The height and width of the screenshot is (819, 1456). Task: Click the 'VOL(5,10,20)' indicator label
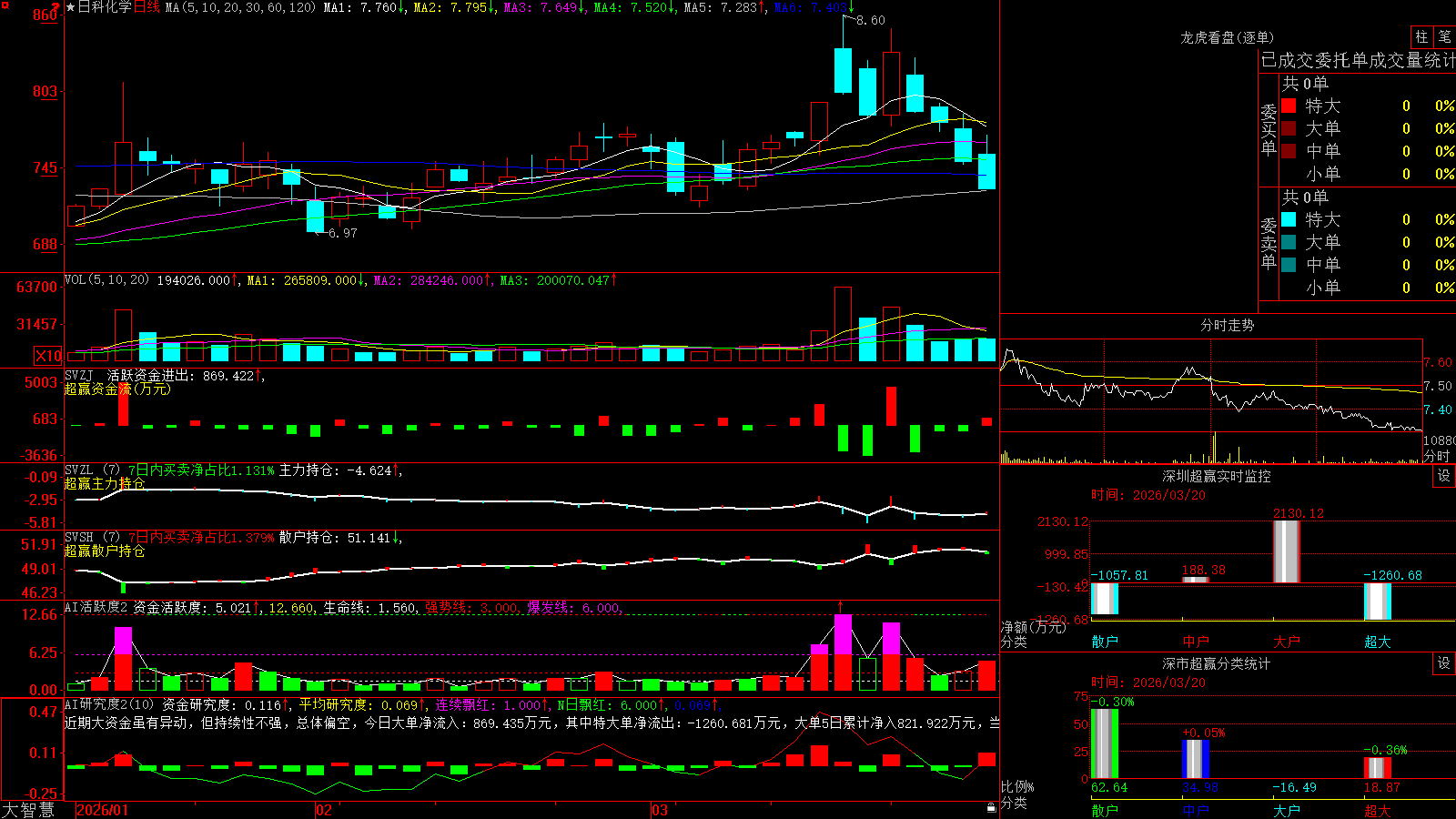106,280
